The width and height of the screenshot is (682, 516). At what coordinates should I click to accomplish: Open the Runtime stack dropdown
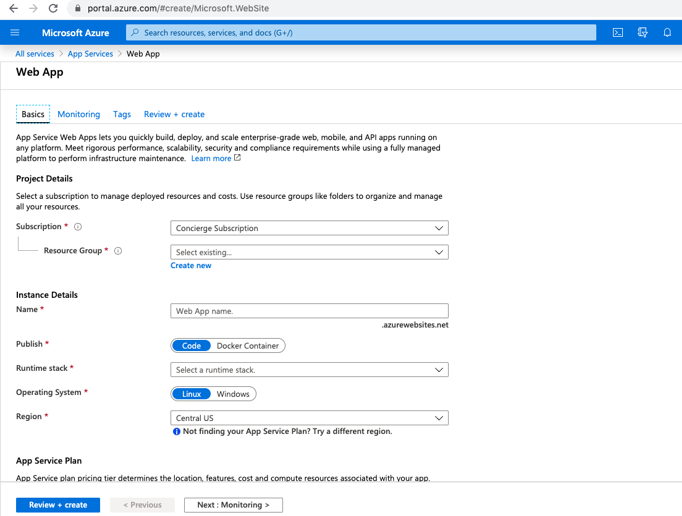[x=309, y=370]
